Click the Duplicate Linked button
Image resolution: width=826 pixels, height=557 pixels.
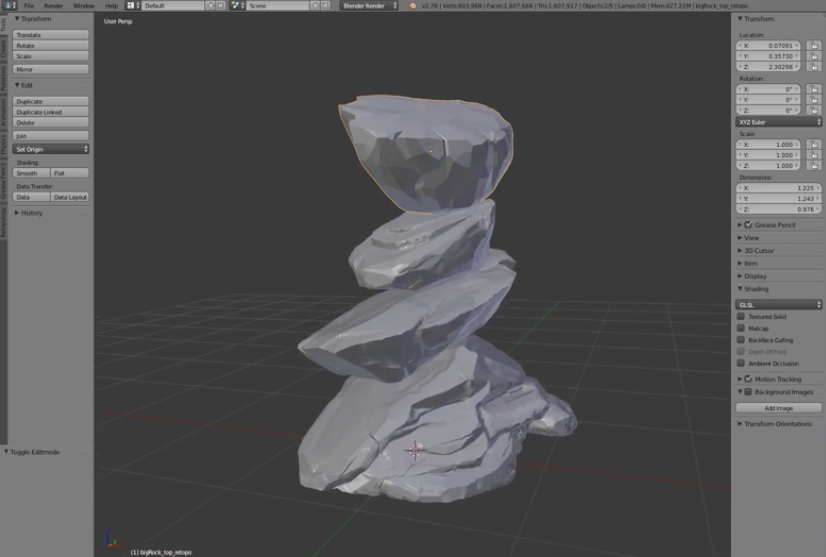[x=51, y=112]
